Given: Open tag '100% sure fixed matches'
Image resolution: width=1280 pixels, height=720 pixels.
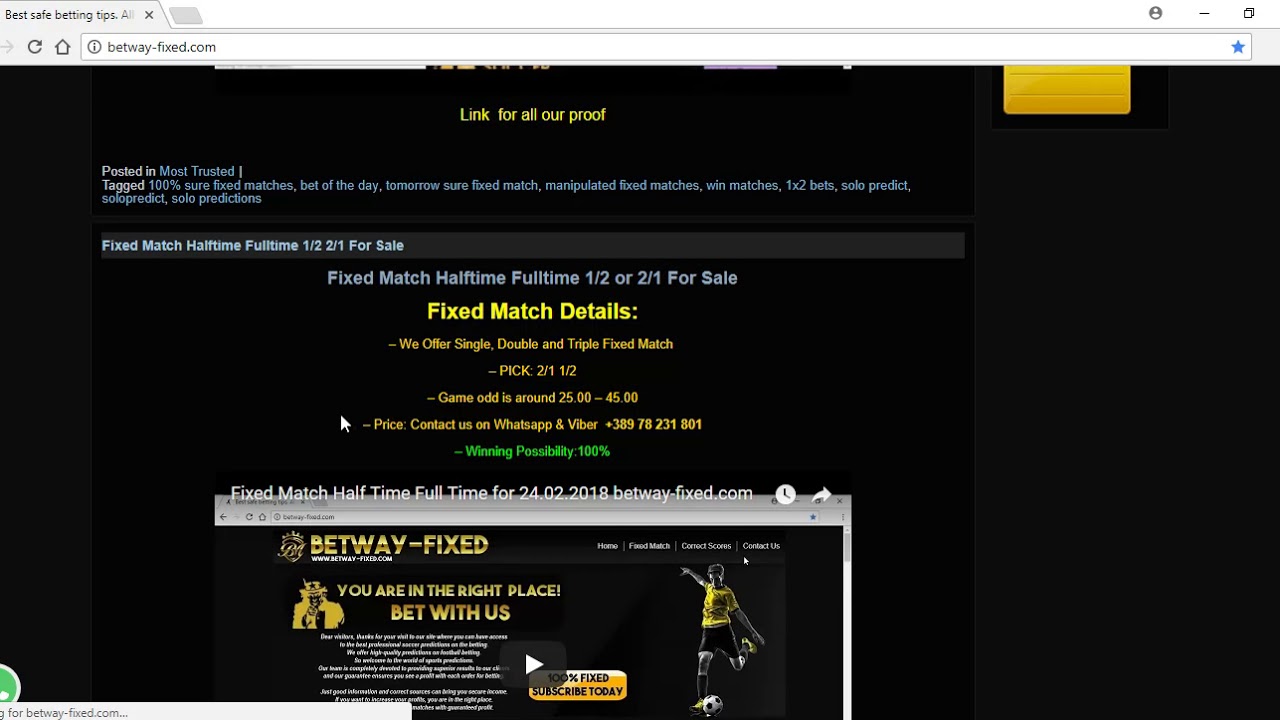Looking at the screenshot, I should (221, 185).
